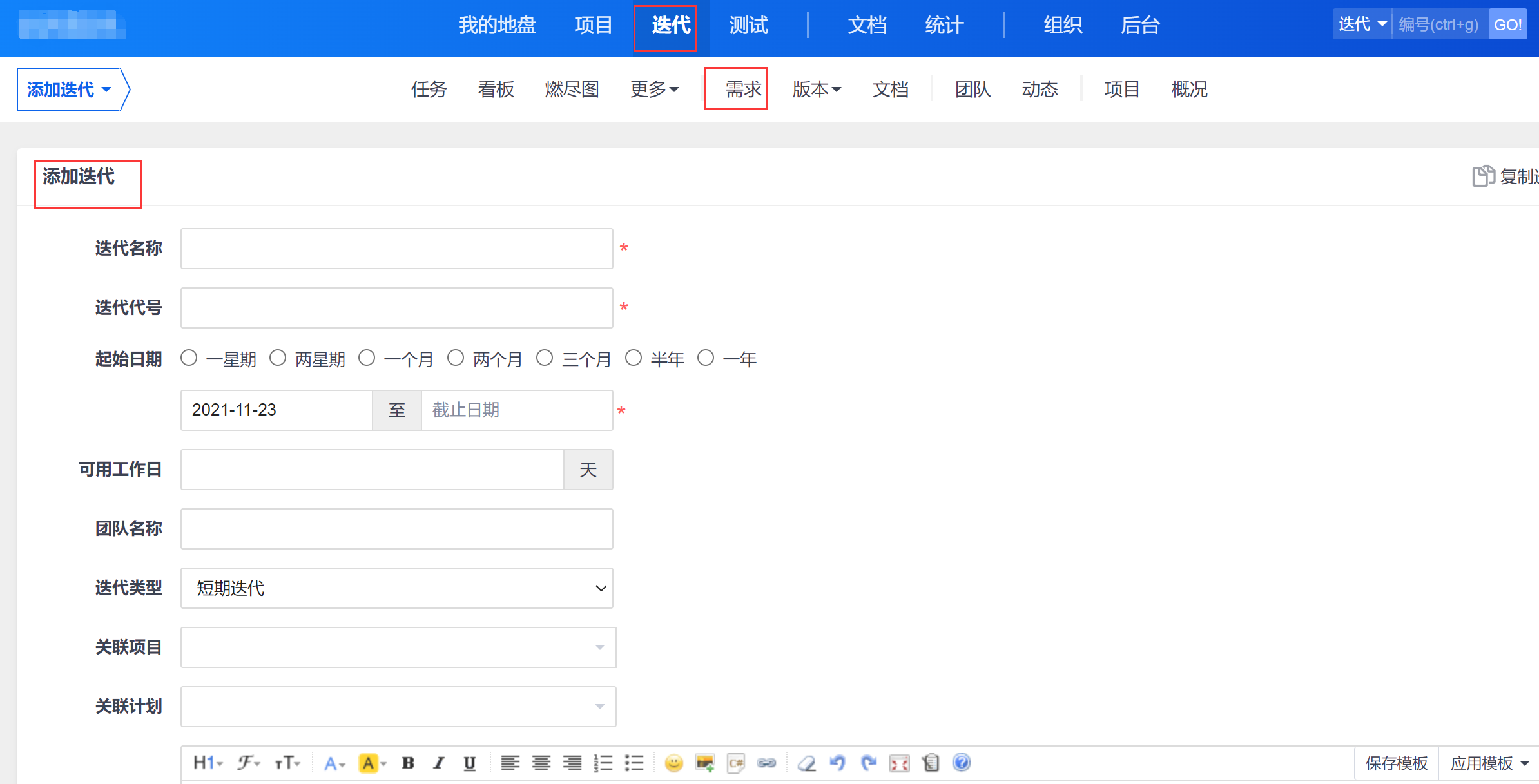1539x784 pixels.
Task: Open the 迭代类型 dropdown showing 短期迭代
Action: pyautogui.click(x=396, y=588)
